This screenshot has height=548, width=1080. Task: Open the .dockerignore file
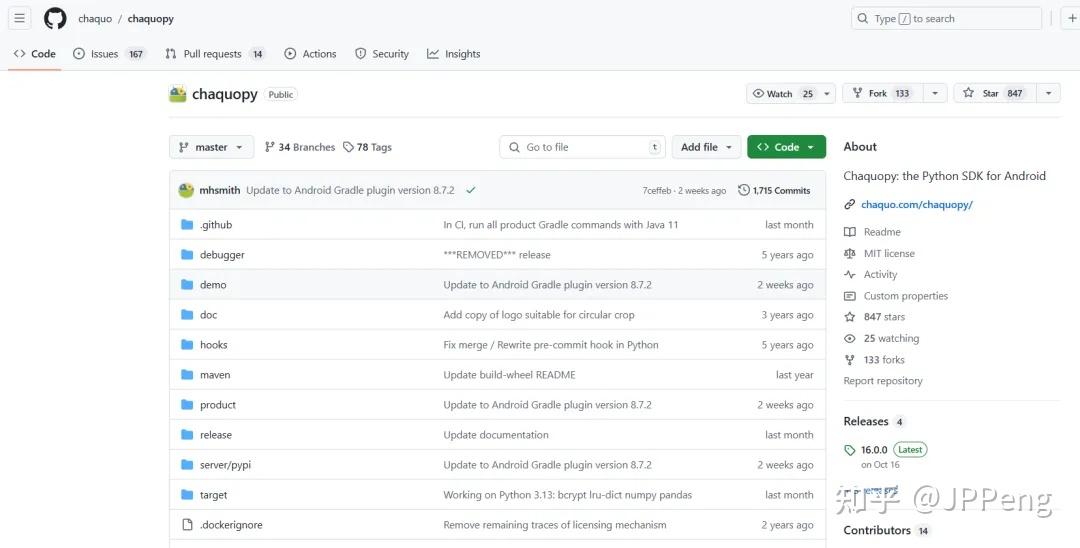coord(231,525)
